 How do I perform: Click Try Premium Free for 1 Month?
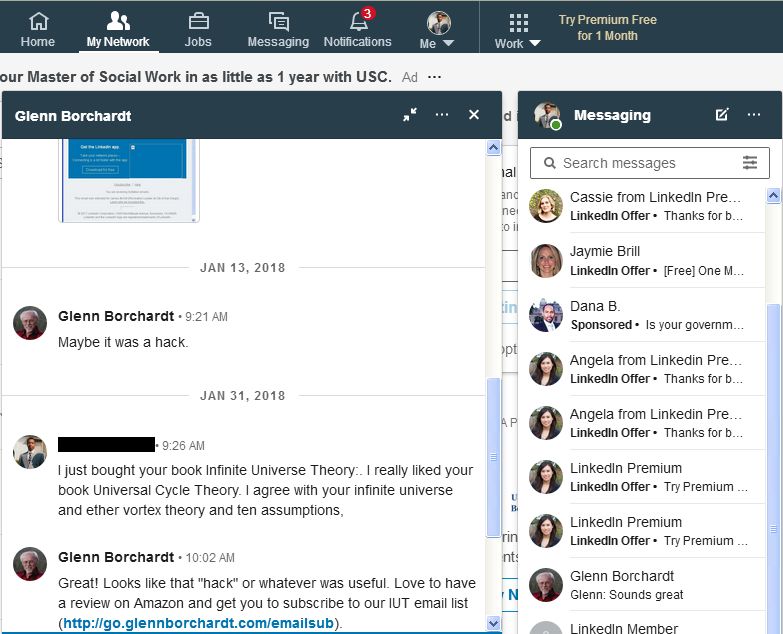pyautogui.click(x=607, y=27)
